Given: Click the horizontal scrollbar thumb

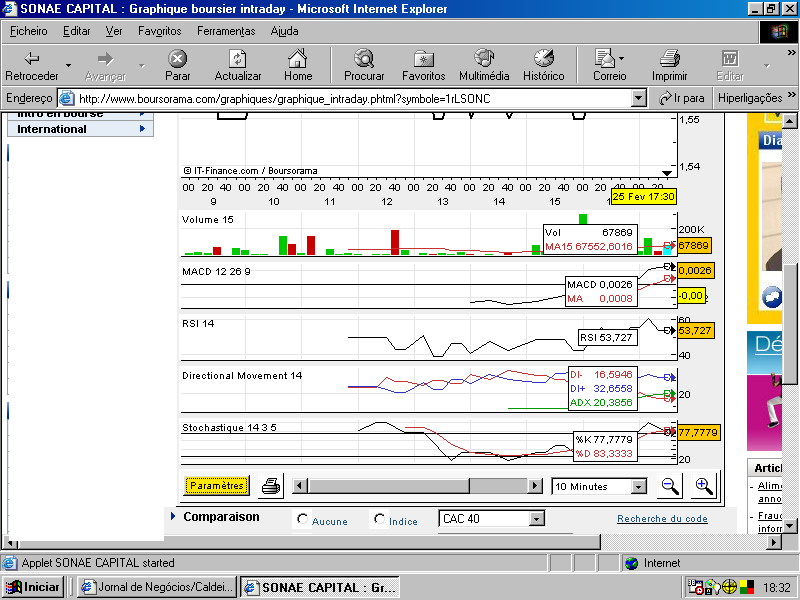Looking at the screenshot, I should tap(309, 541).
